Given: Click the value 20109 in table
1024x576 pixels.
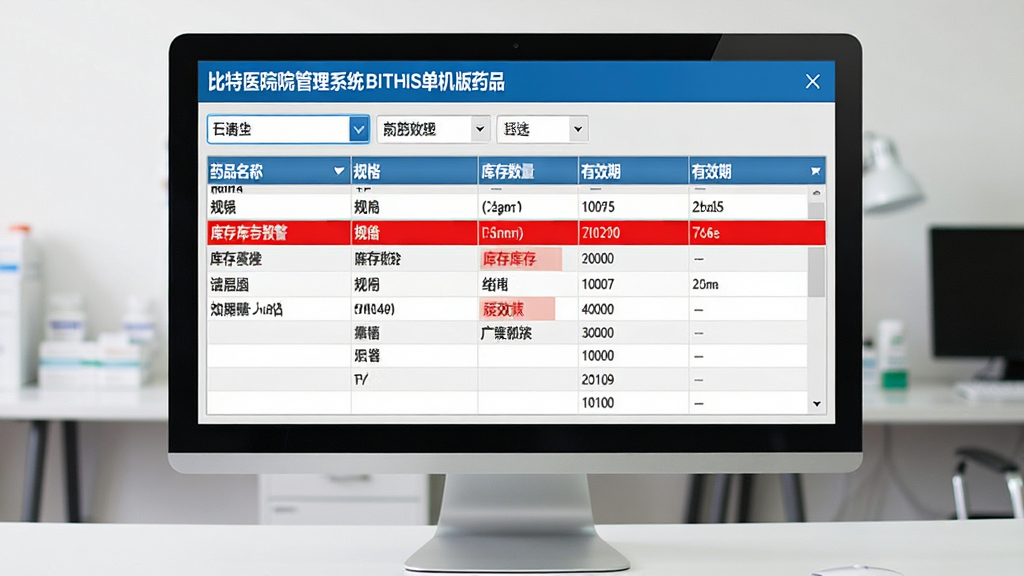Looking at the screenshot, I should pyautogui.click(x=598, y=379).
